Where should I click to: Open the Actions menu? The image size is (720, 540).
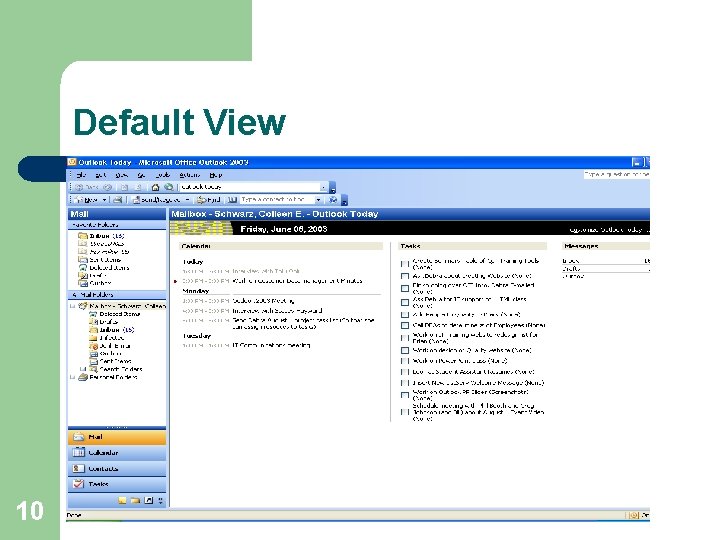coord(189,175)
